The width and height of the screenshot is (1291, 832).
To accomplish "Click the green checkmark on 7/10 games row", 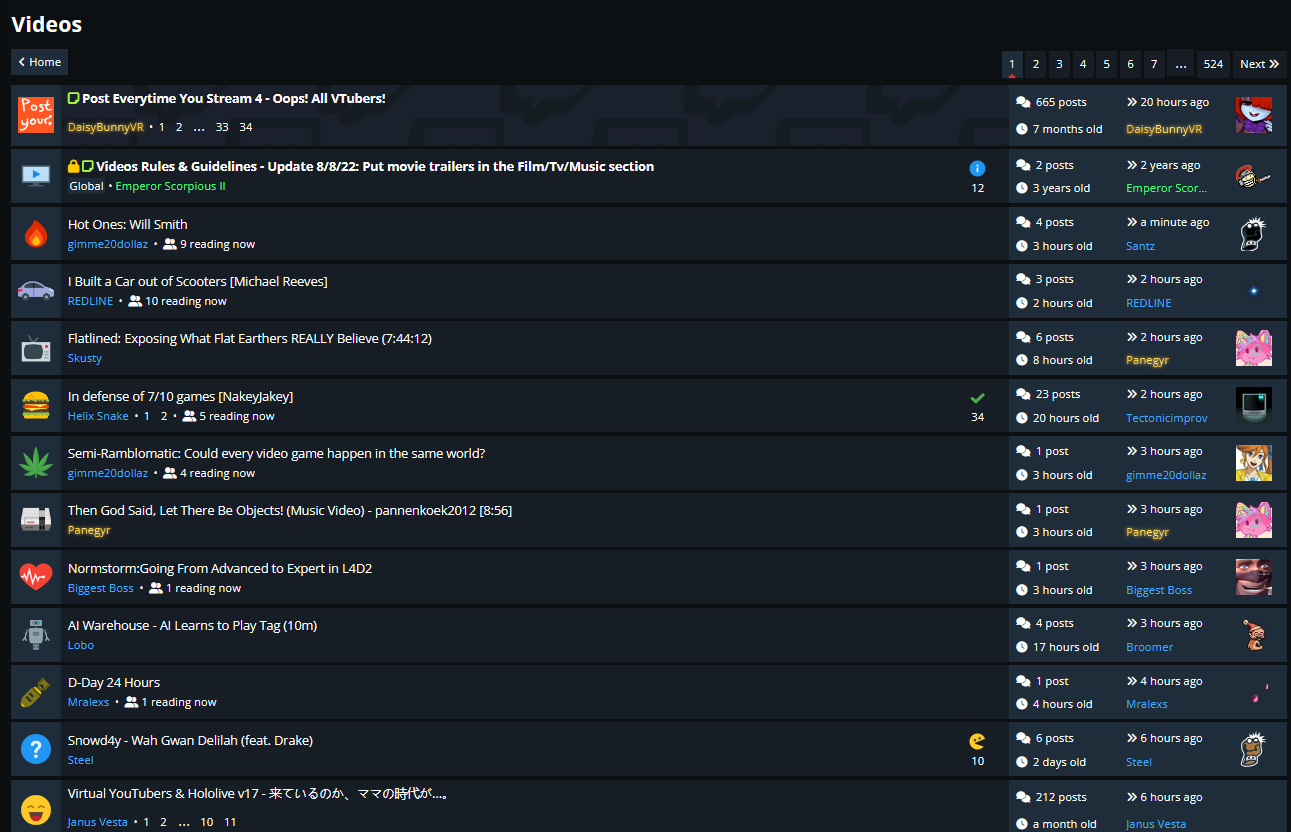I will click(x=977, y=398).
